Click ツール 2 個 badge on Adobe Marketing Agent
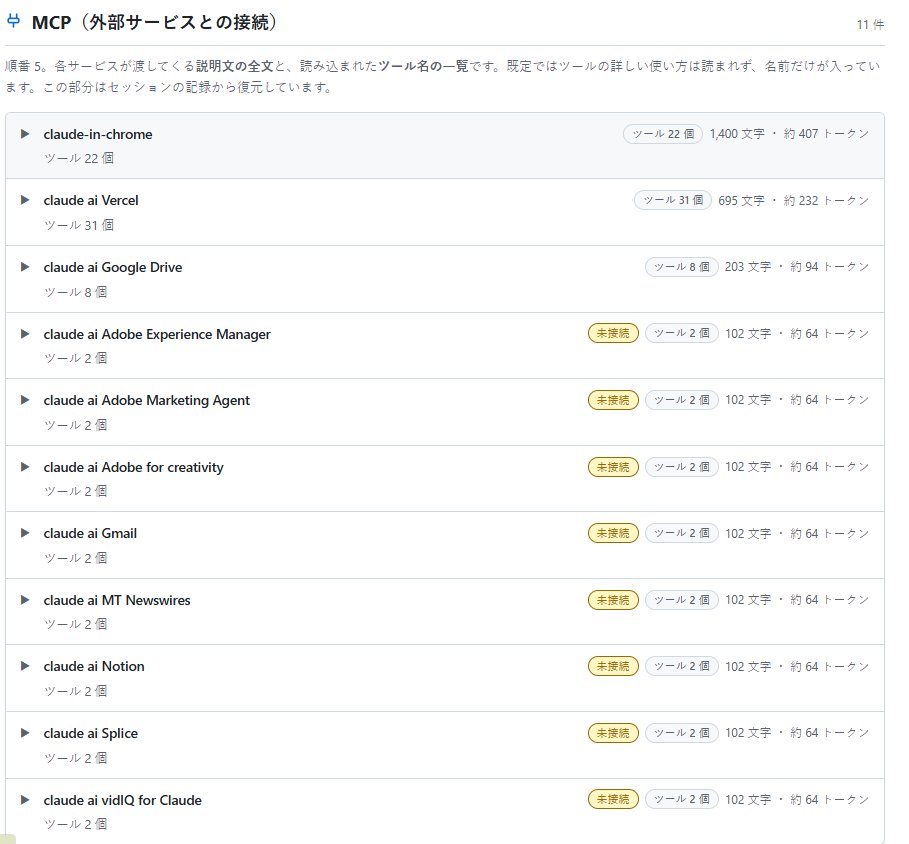 pos(681,400)
